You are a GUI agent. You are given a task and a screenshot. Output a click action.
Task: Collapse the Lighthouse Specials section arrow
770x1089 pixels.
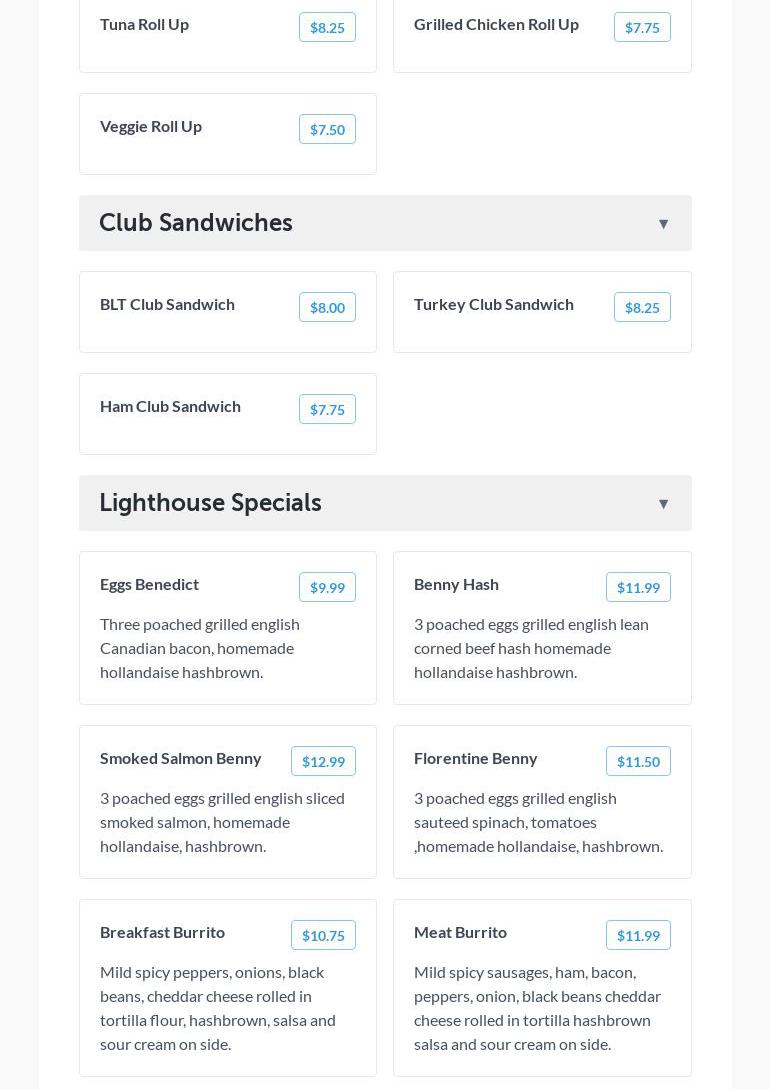[663, 504]
